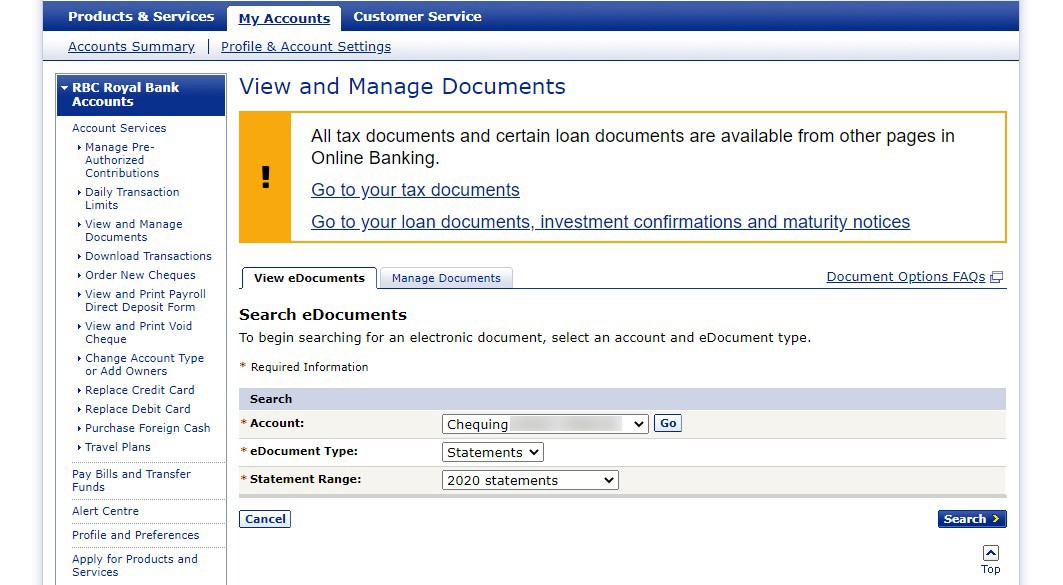Open Go to your tax documents link
The height and width of the screenshot is (585, 1063).
coord(416,190)
